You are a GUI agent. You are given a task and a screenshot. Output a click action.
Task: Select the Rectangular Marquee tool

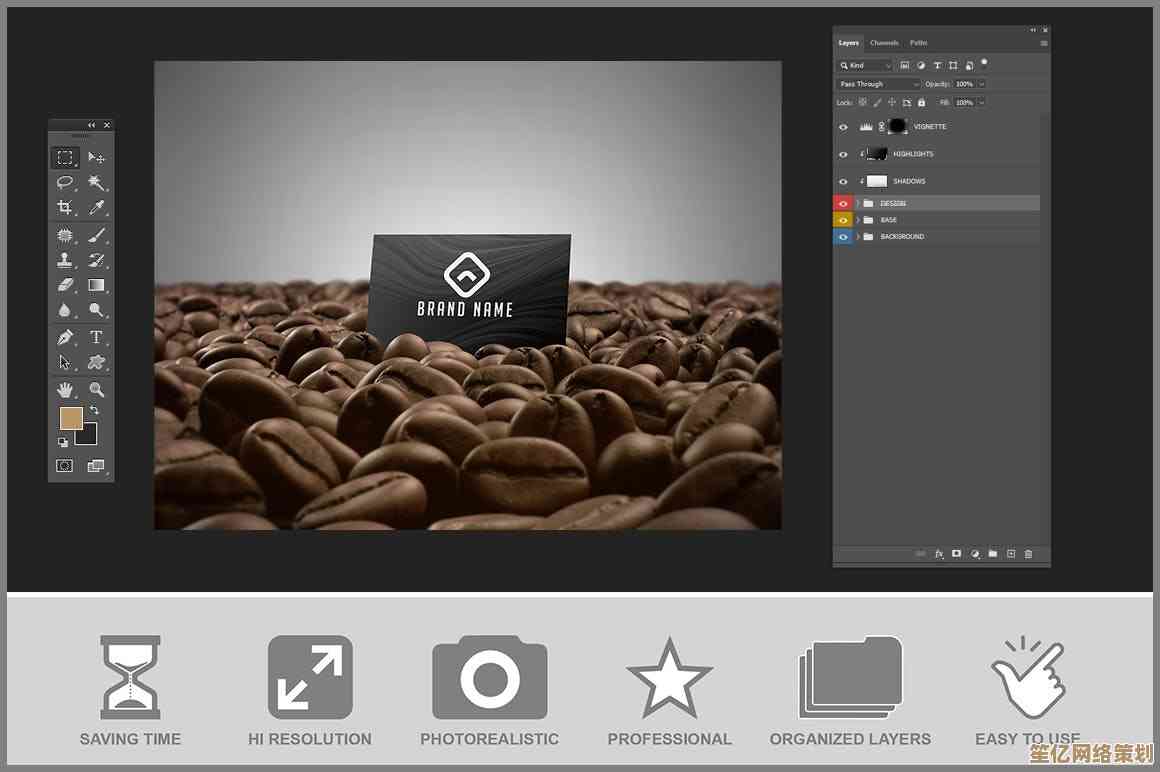click(x=65, y=158)
